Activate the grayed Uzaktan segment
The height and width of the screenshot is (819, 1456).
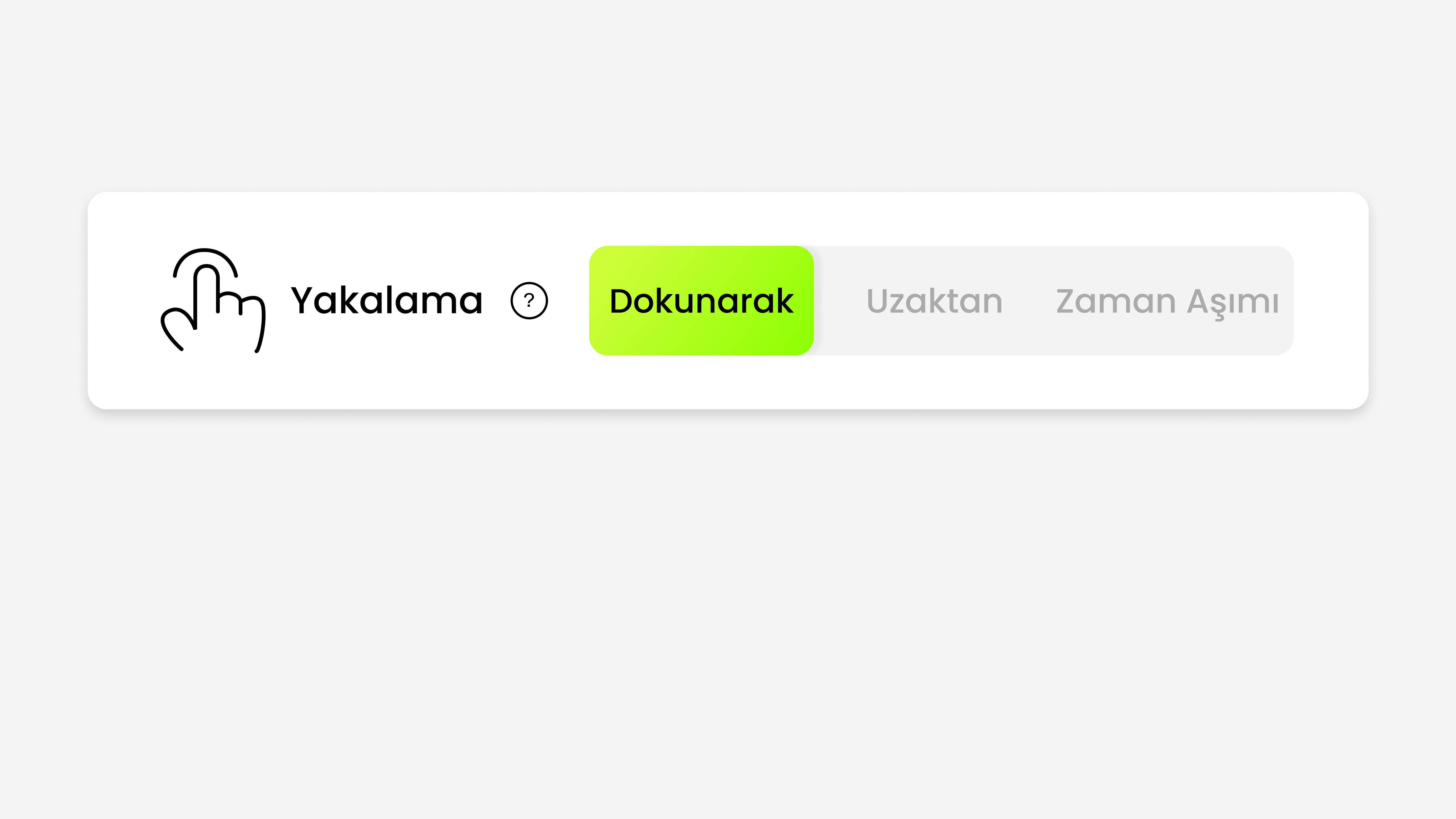coord(934,301)
